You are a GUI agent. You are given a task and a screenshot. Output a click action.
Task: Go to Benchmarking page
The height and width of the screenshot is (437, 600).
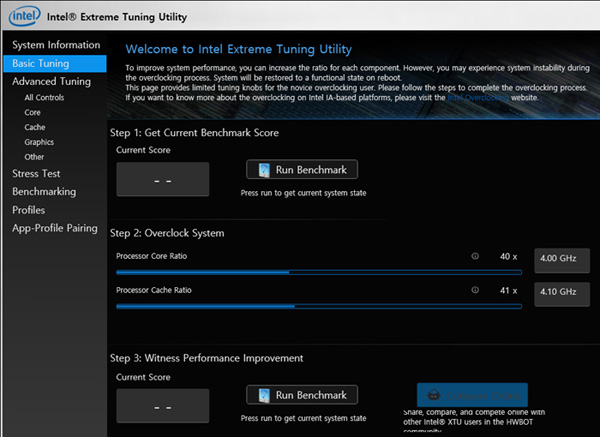click(x=44, y=192)
